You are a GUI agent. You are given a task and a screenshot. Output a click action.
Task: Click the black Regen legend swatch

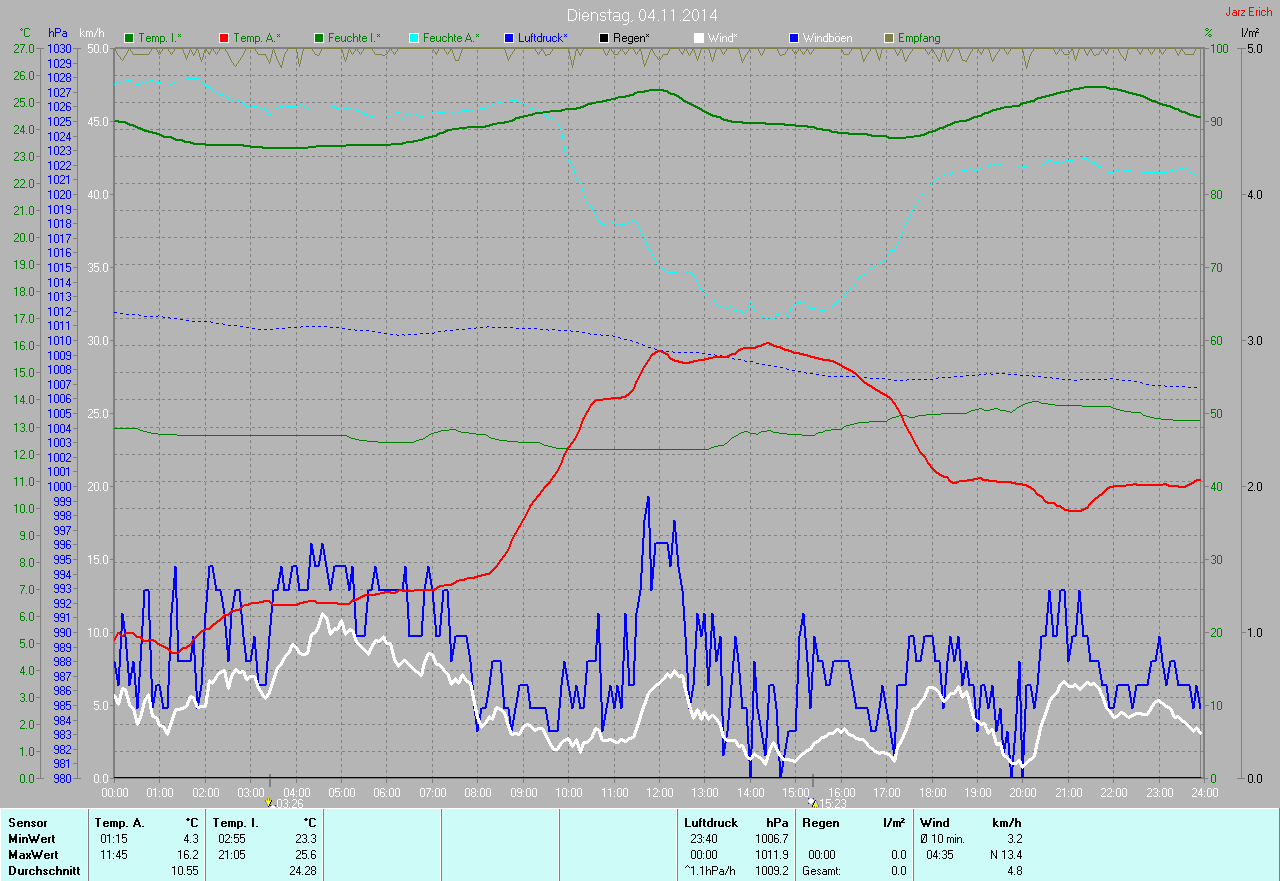(x=604, y=38)
